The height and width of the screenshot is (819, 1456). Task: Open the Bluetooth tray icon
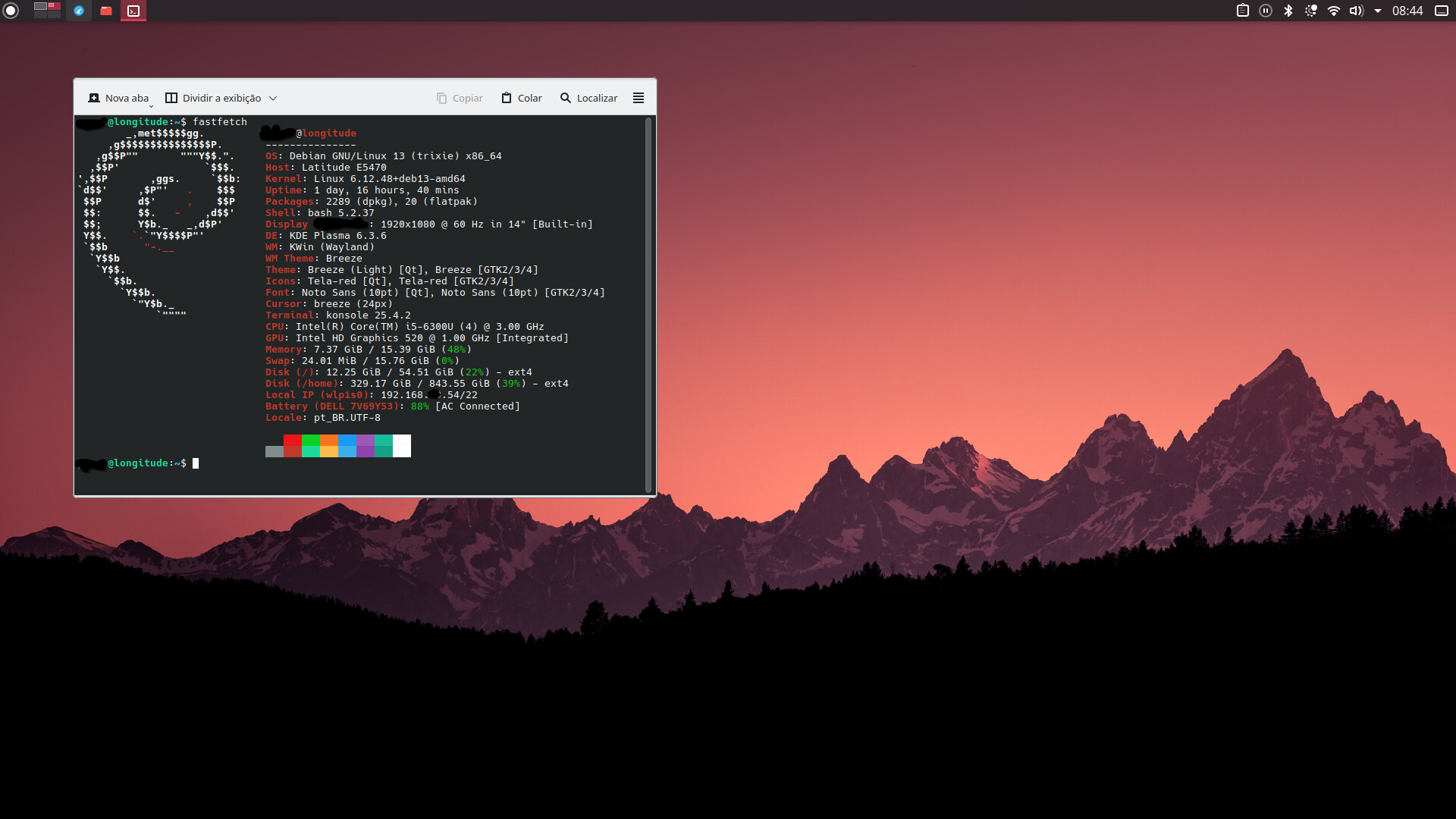coord(1288,11)
